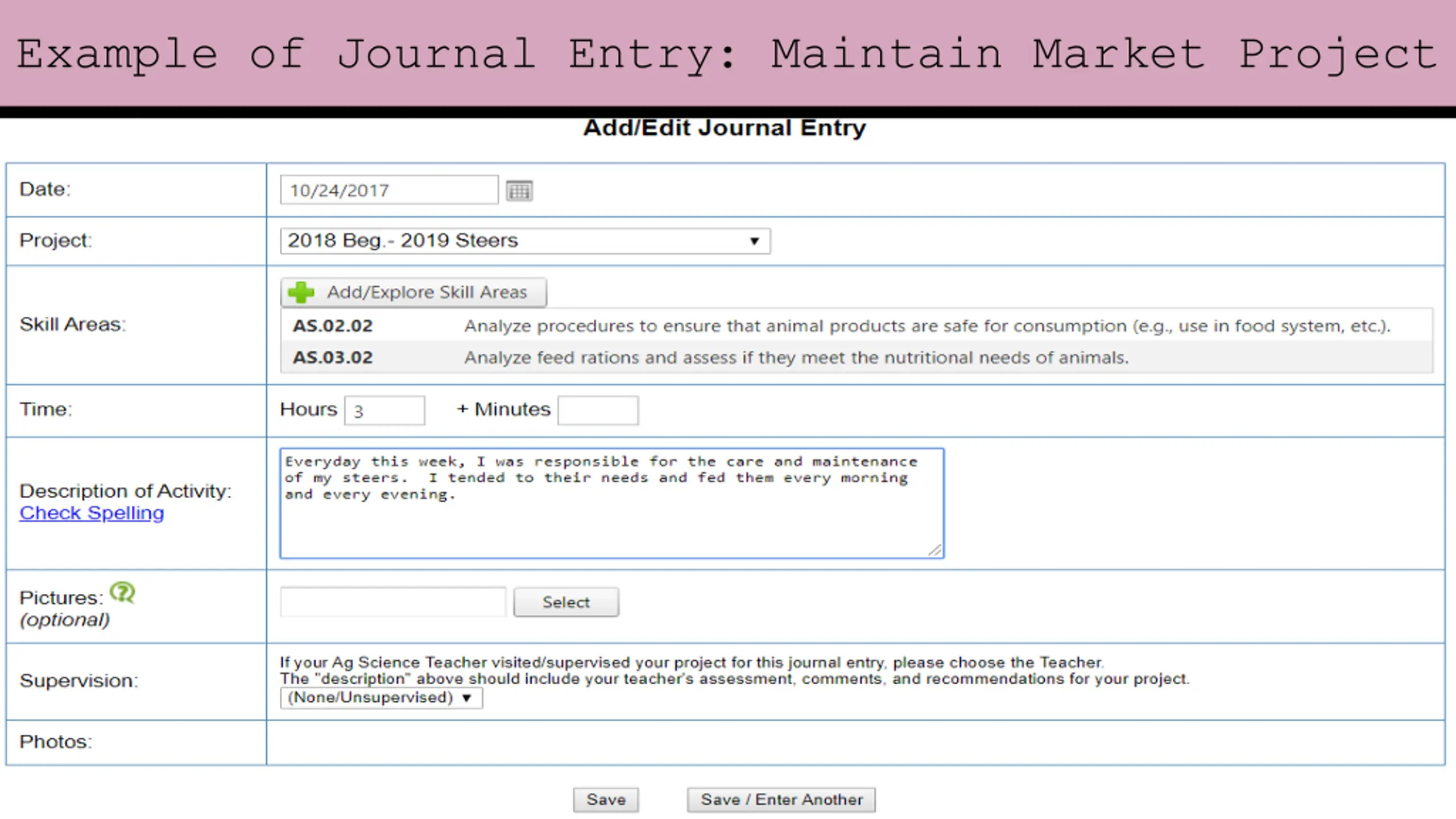Click the green plus Add Skill icon

point(301,292)
